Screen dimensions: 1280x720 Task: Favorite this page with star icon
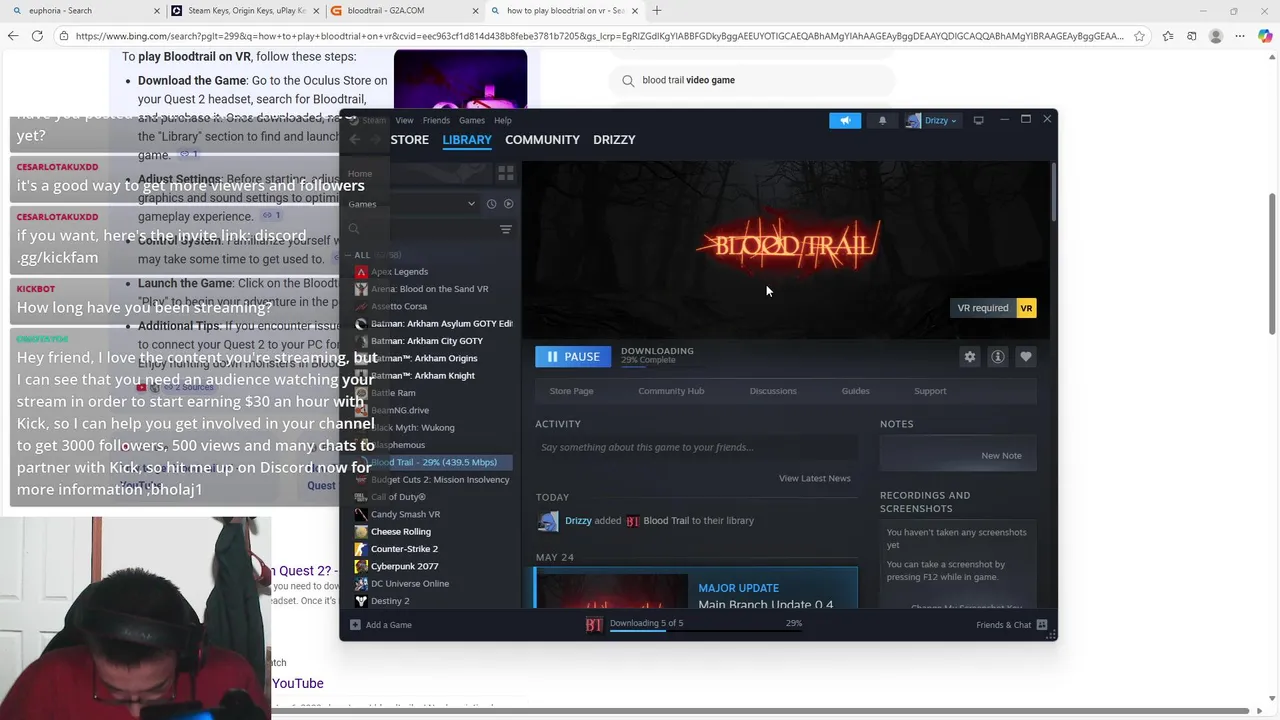tap(1139, 36)
